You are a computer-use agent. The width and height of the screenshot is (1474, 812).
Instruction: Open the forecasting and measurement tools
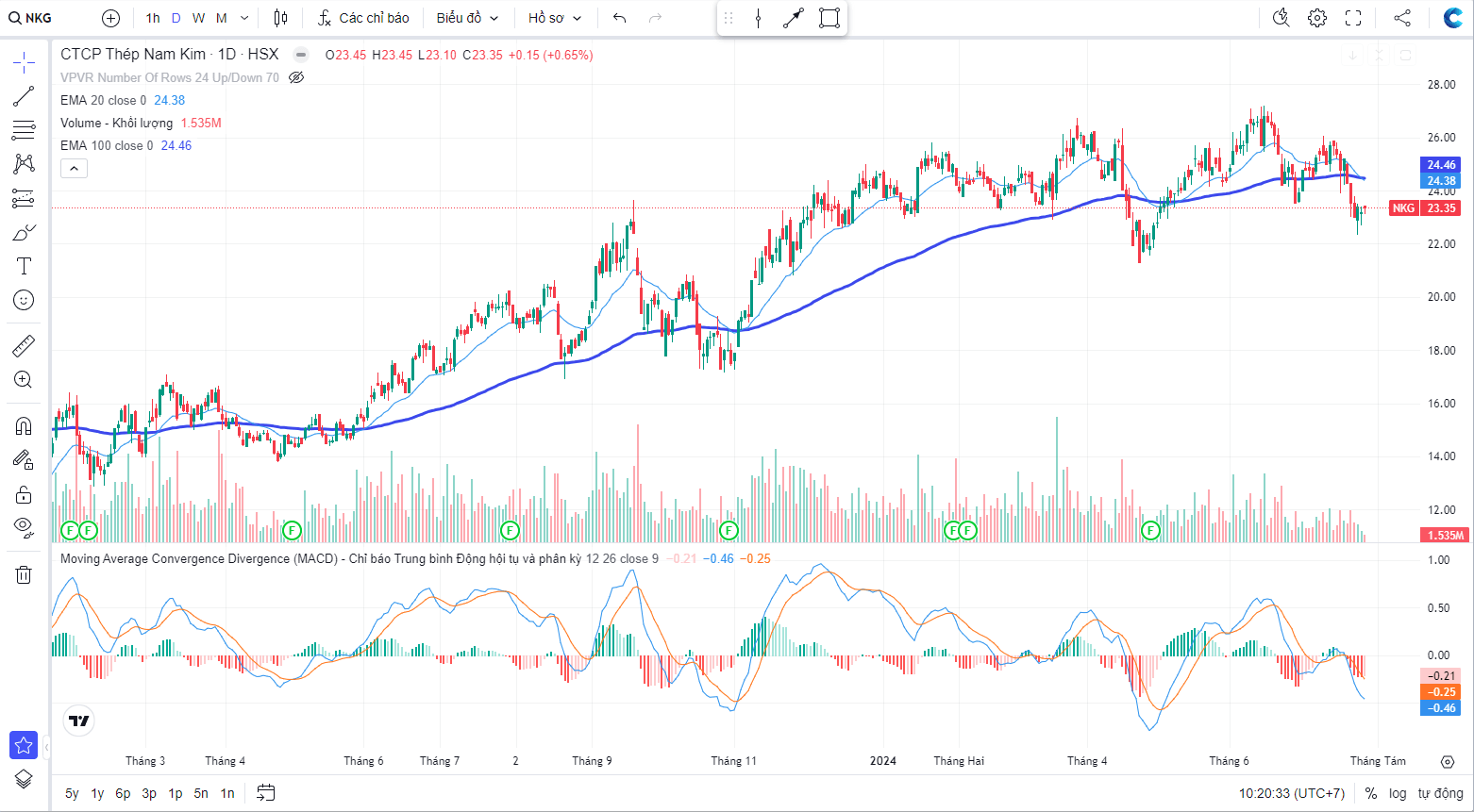pos(24,198)
